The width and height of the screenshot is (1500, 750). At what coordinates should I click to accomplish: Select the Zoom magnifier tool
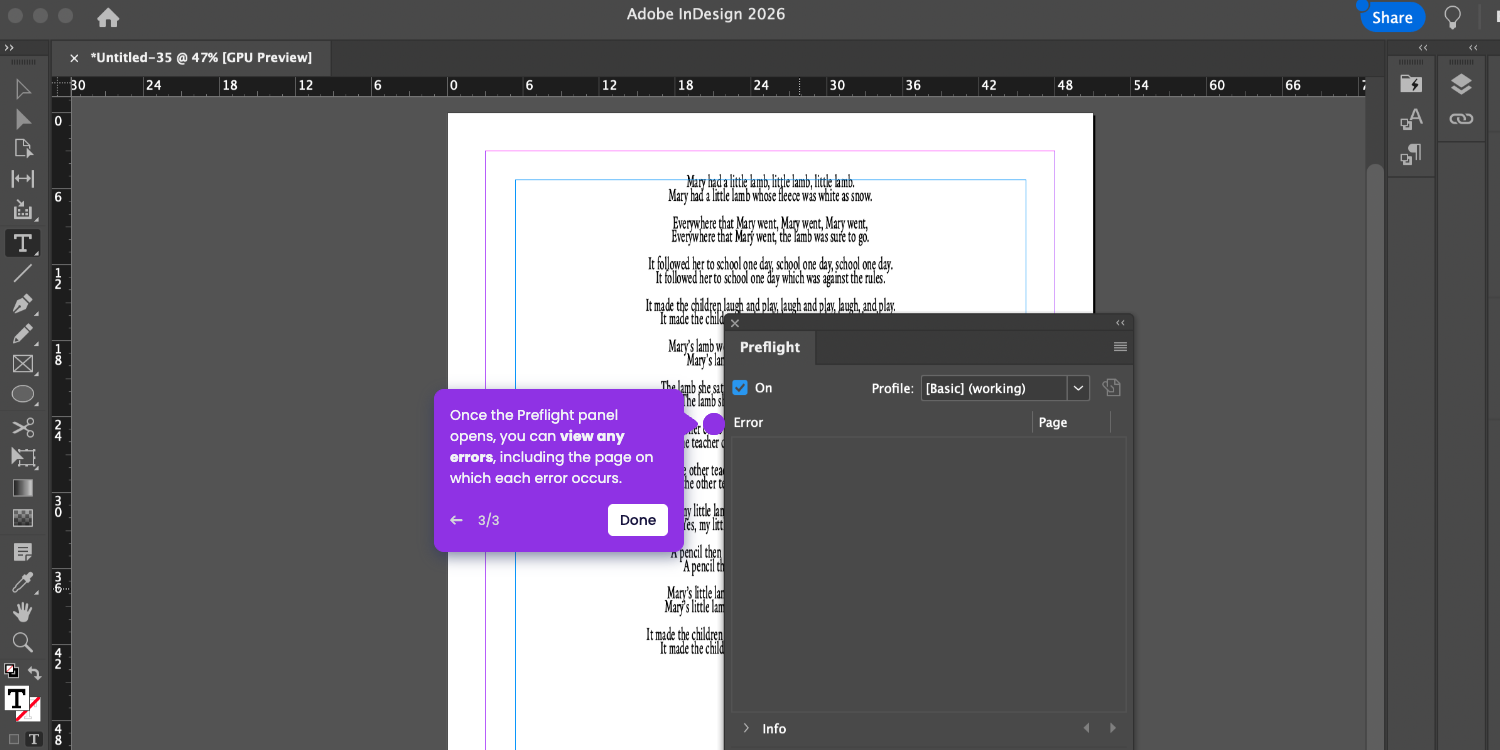(x=23, y=642)
